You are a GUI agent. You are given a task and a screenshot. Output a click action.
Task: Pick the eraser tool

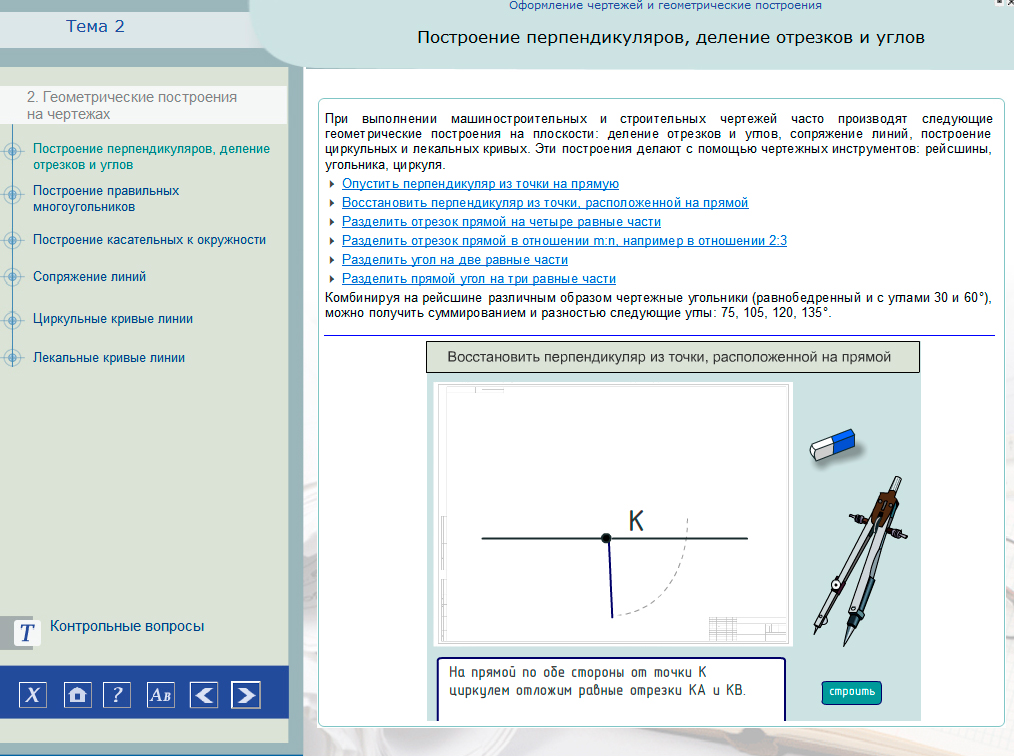click(833, 444)
